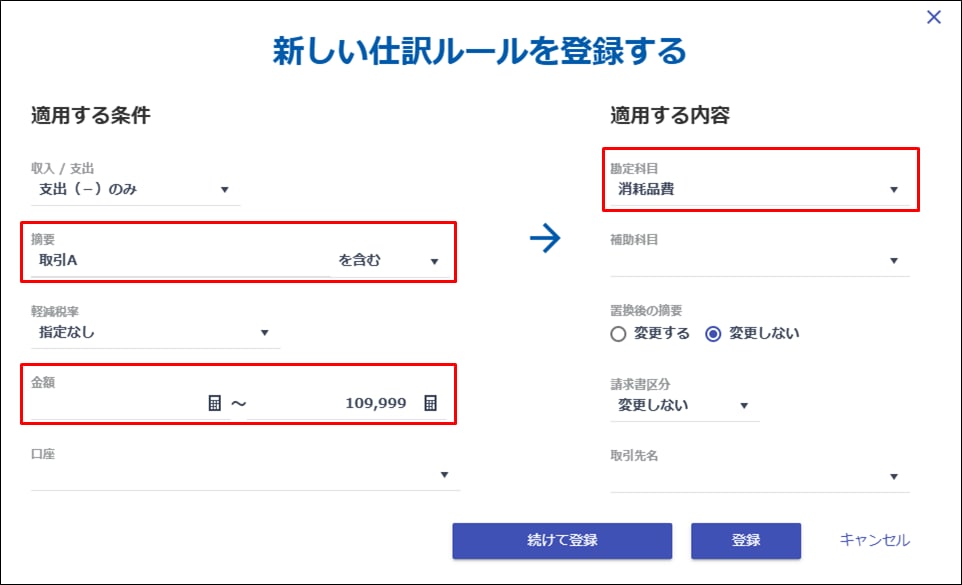Open calculator for maximum amount field
Viewport: 962px width, 585px height.
(430, 403)
